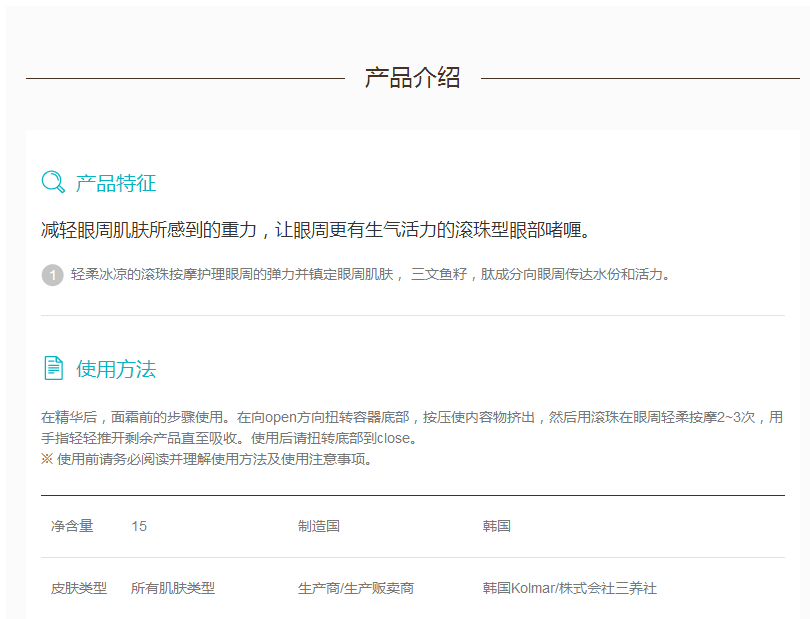
Task: Click the usage paragraph starting with 在精华后
Action: tap(411, 427)
